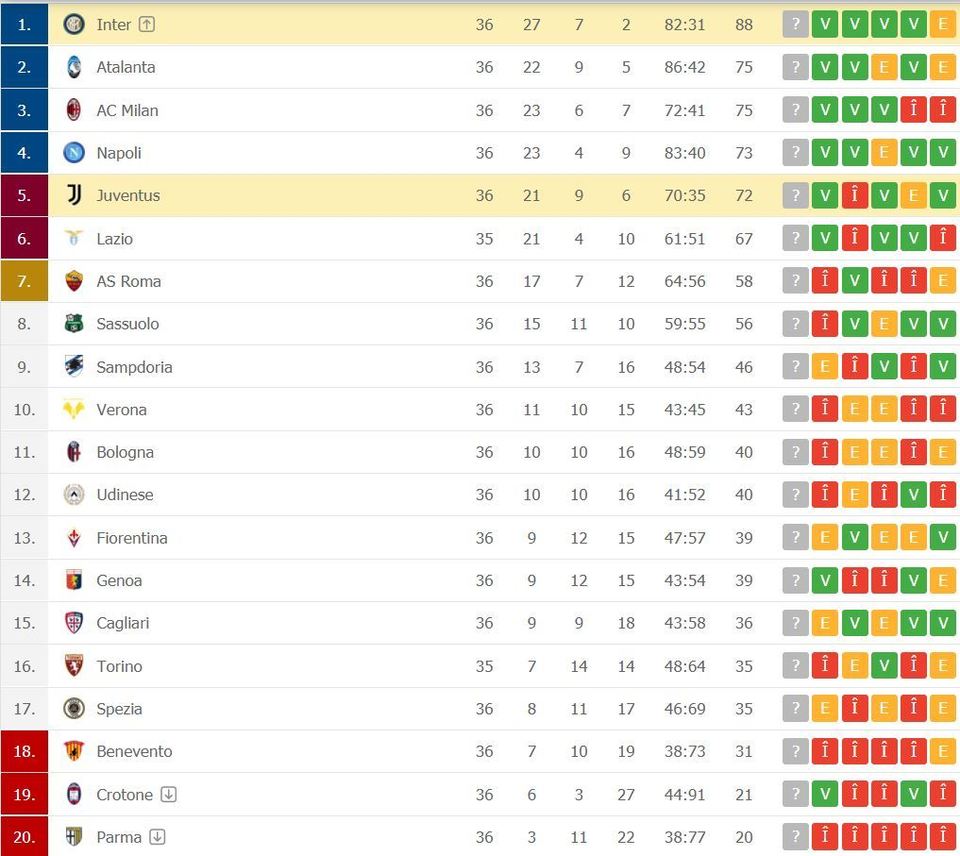960x856 pixels.
Task: Click the Atalanta club crest icon
Action: coord(74,67)
